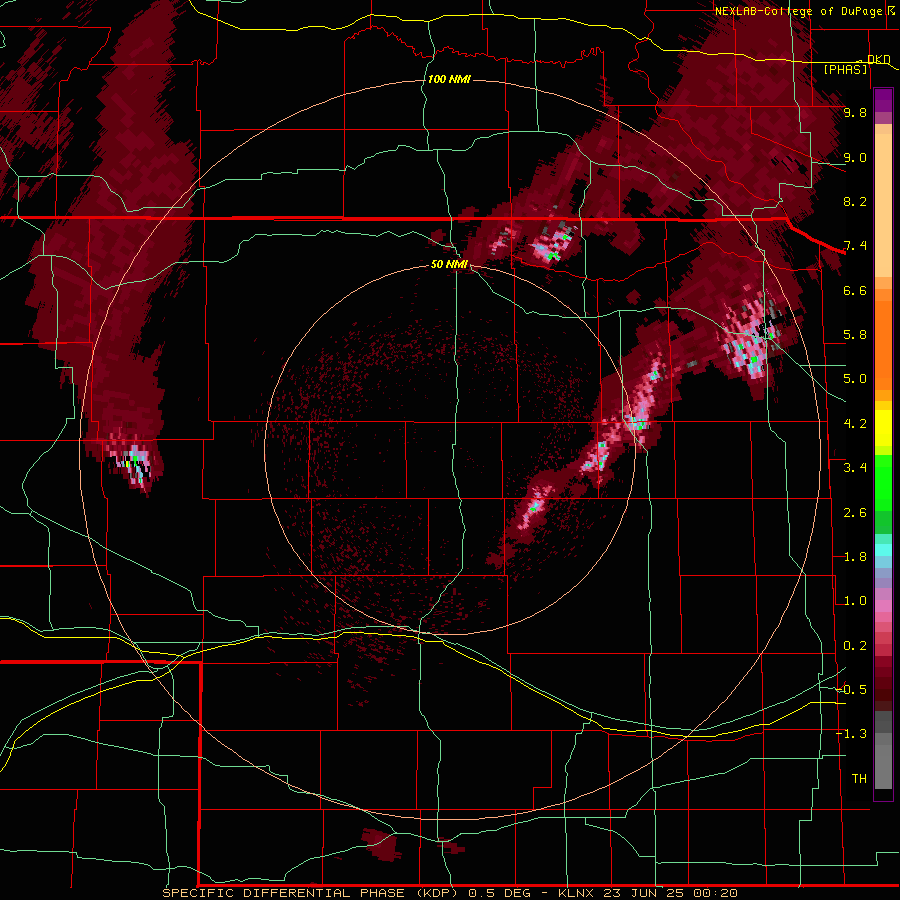Click the [PHAS] unit label
The image size is (900, 900).
[x=845, y=69]
